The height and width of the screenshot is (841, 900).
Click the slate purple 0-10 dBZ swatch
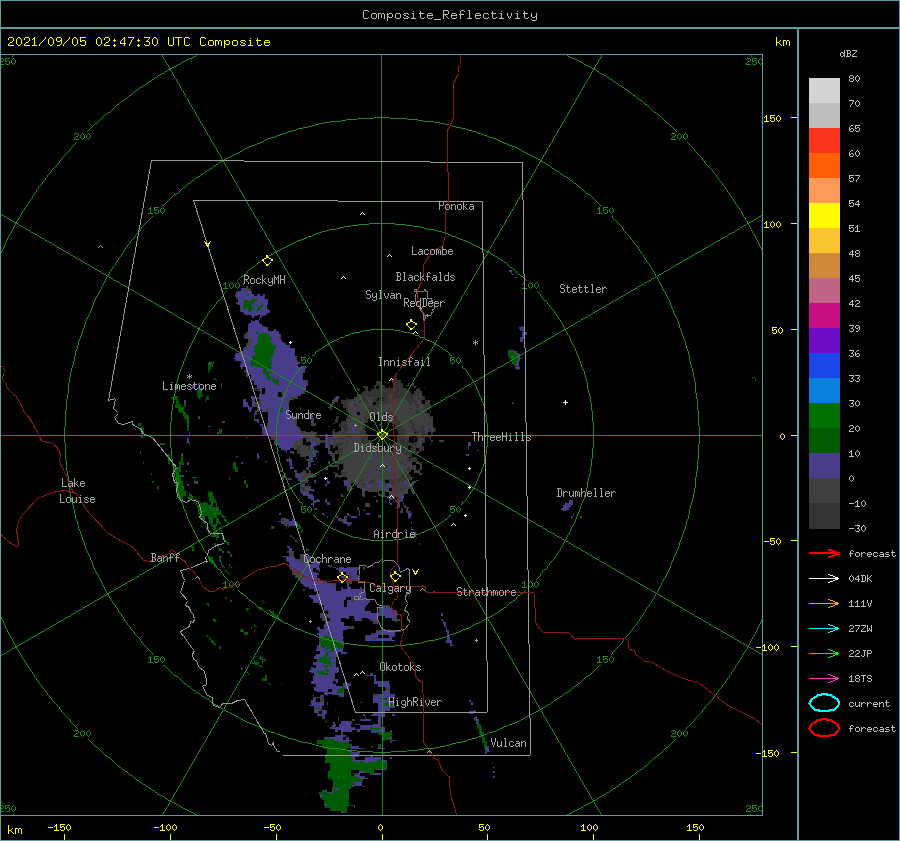point(824,466)
